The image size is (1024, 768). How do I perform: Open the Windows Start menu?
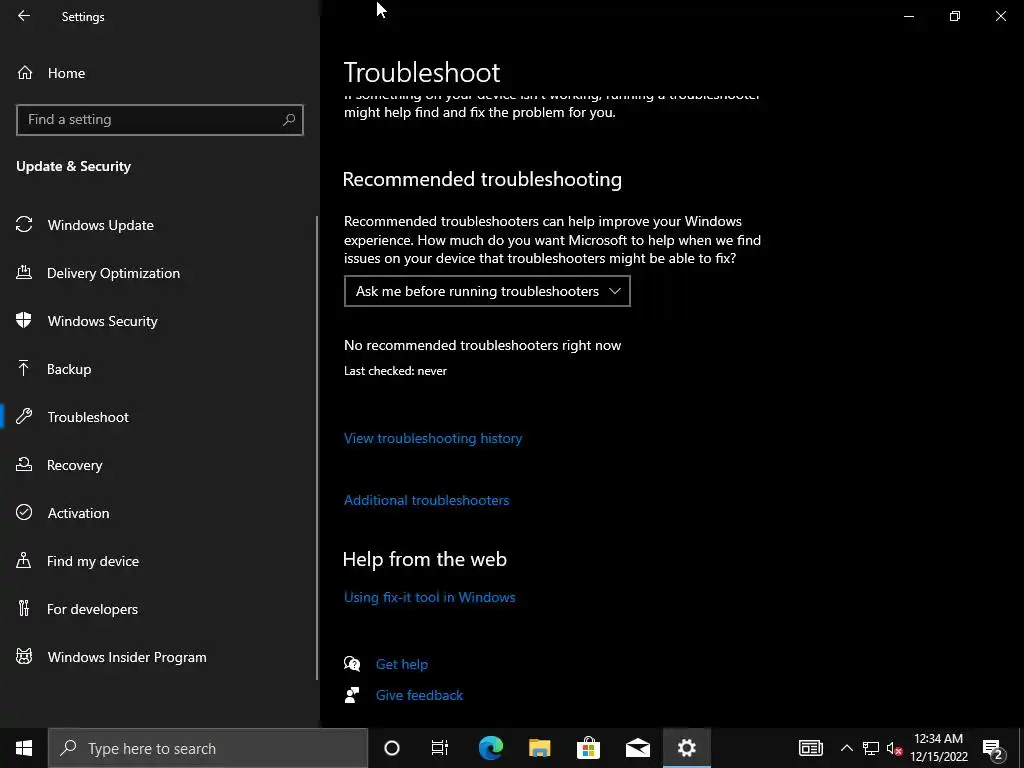tap(24, 748)
